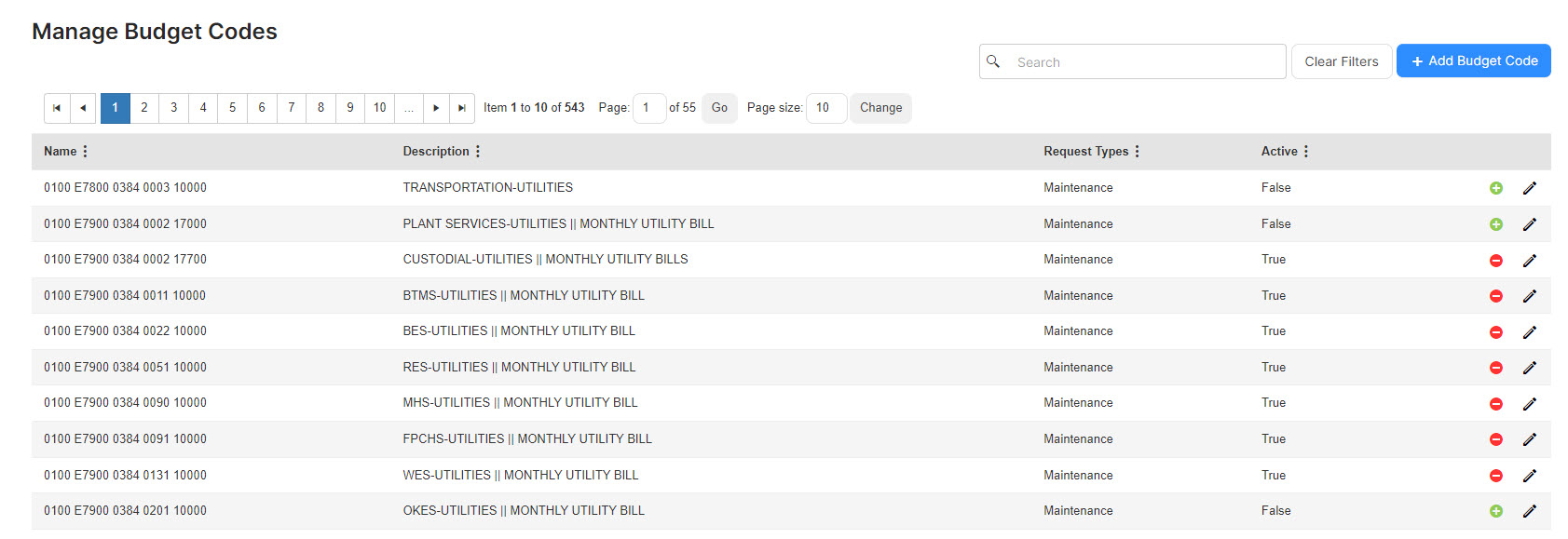Deactivate budget code 0100 E7900 0384 0011 10000

point(1495,296)
